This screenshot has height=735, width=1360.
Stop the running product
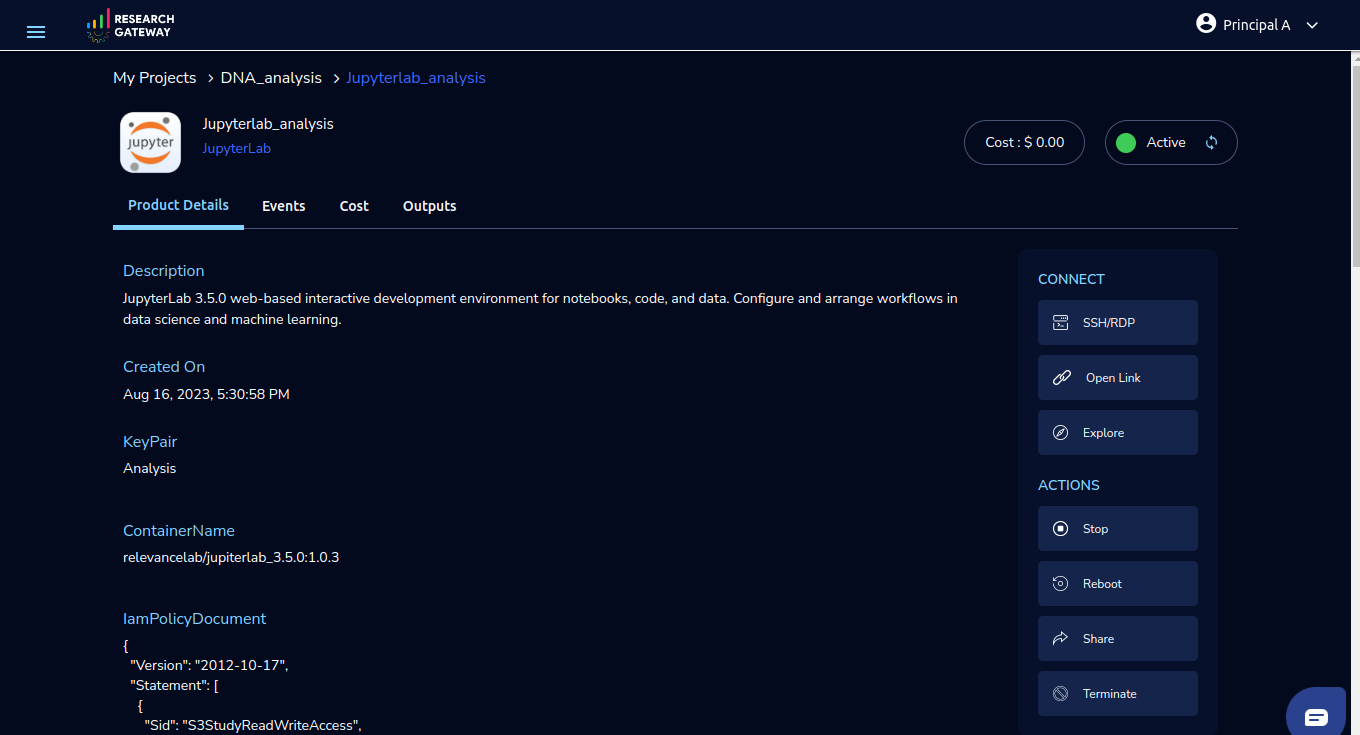point(1118,529)
